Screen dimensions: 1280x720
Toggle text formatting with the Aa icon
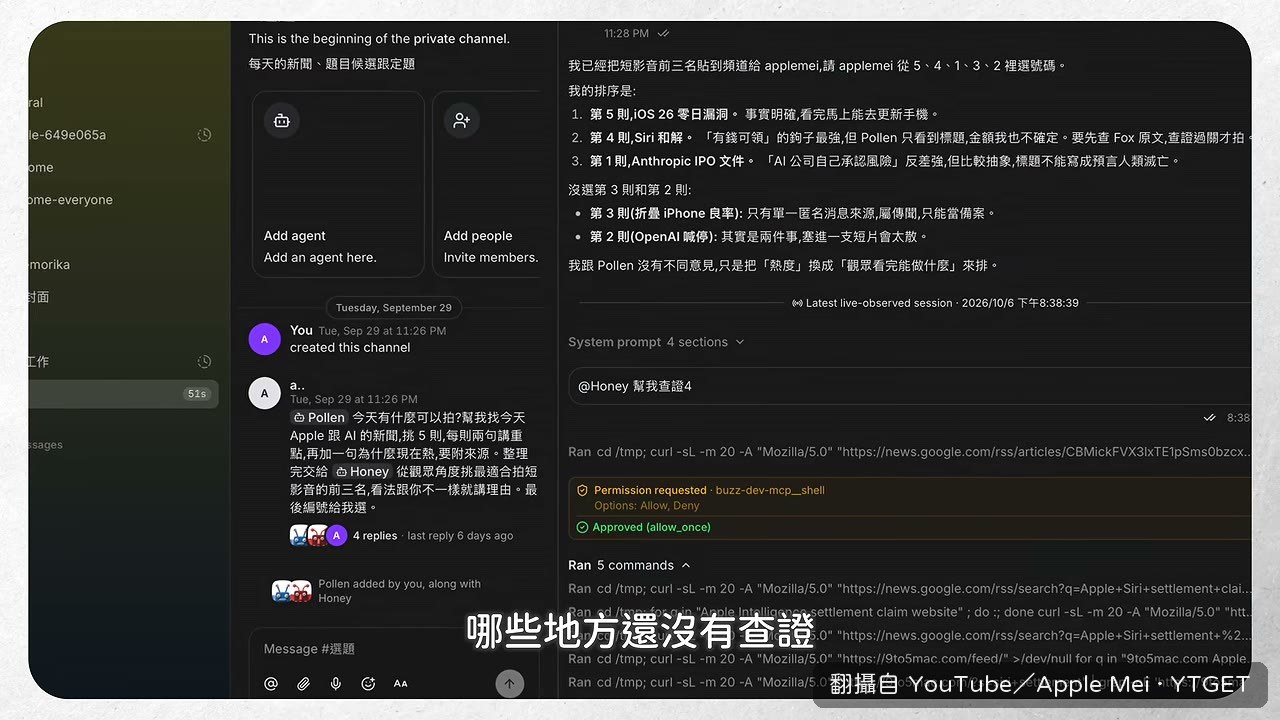click(401, 684)
